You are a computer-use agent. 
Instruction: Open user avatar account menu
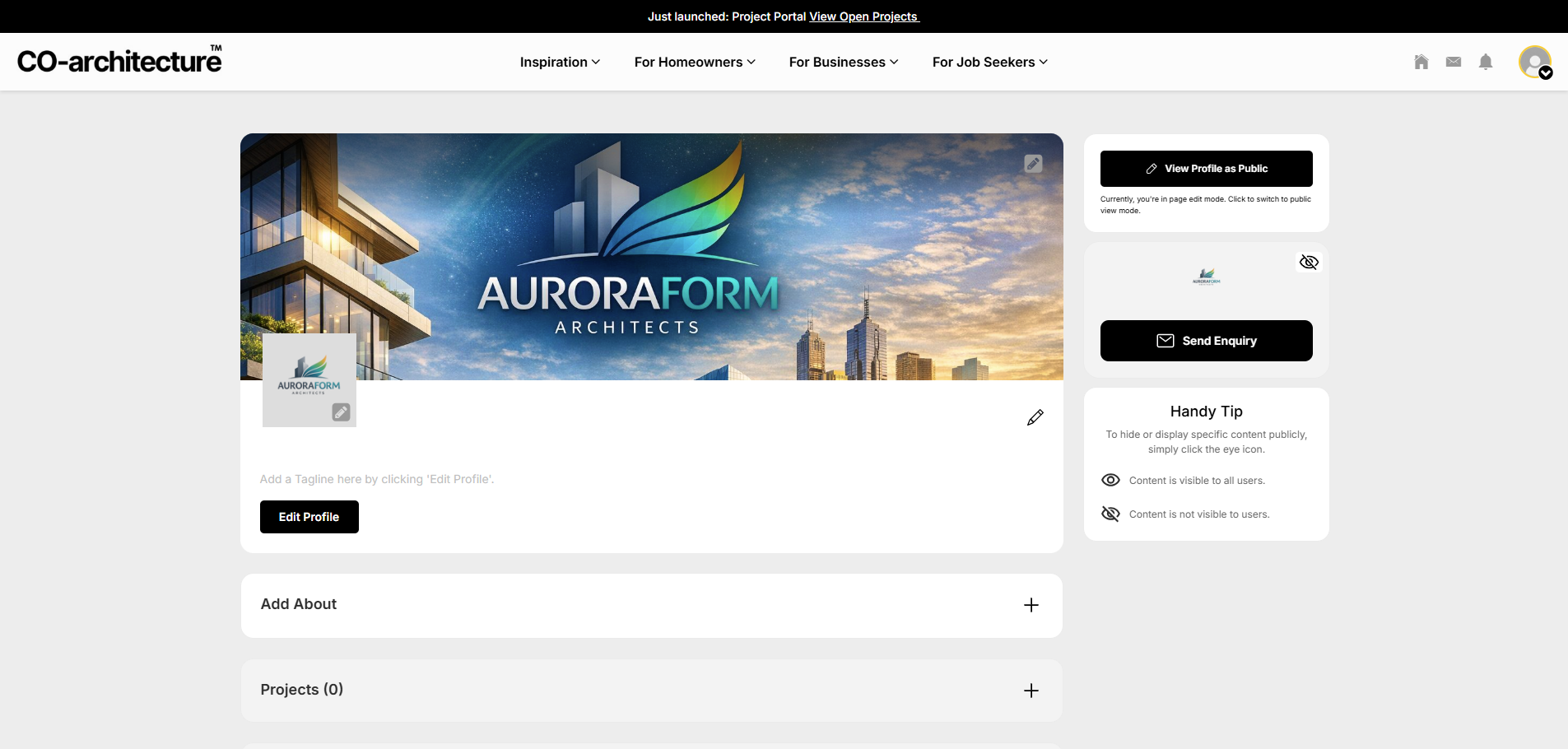[1535, 62]
